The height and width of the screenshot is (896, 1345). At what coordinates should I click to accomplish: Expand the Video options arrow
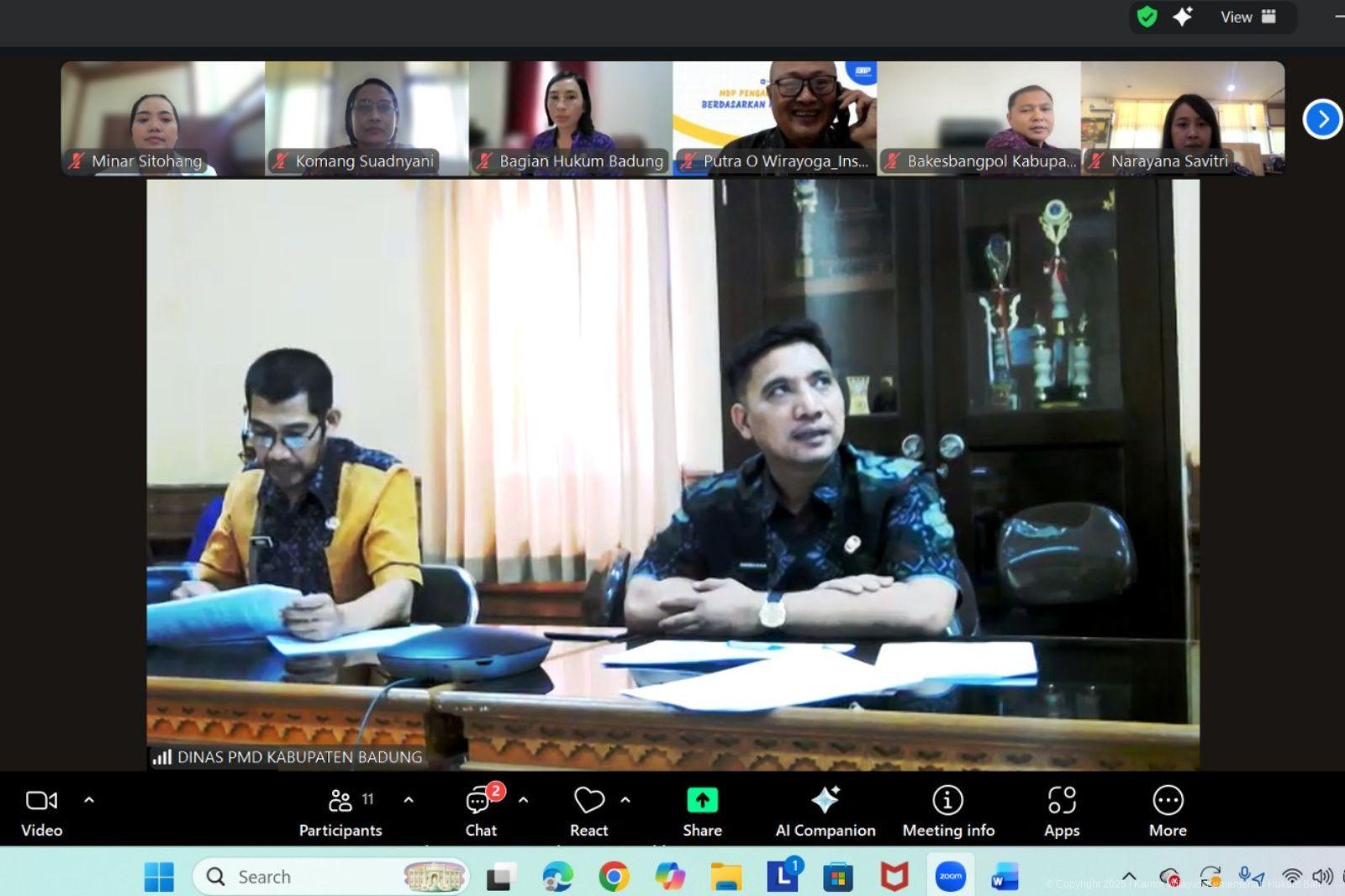89,800
